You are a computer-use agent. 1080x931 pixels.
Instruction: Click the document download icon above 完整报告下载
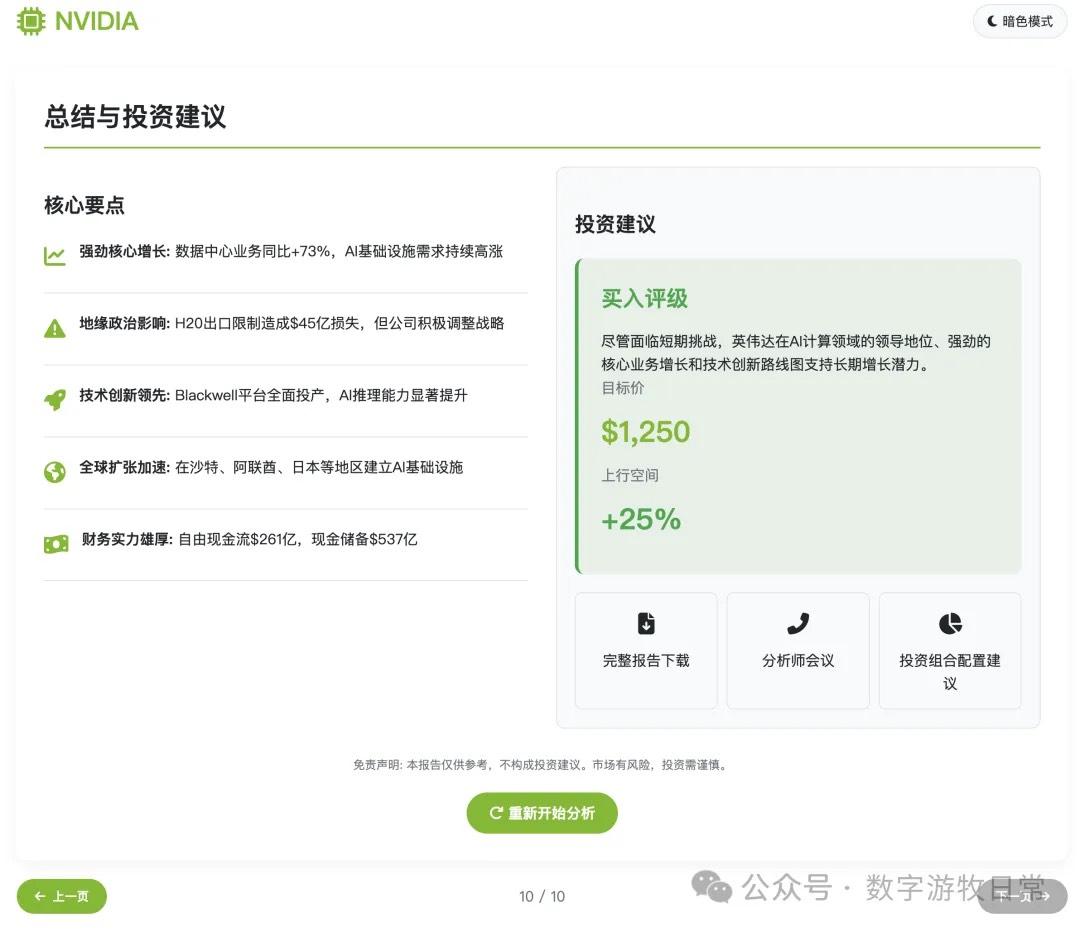[646, 623]
